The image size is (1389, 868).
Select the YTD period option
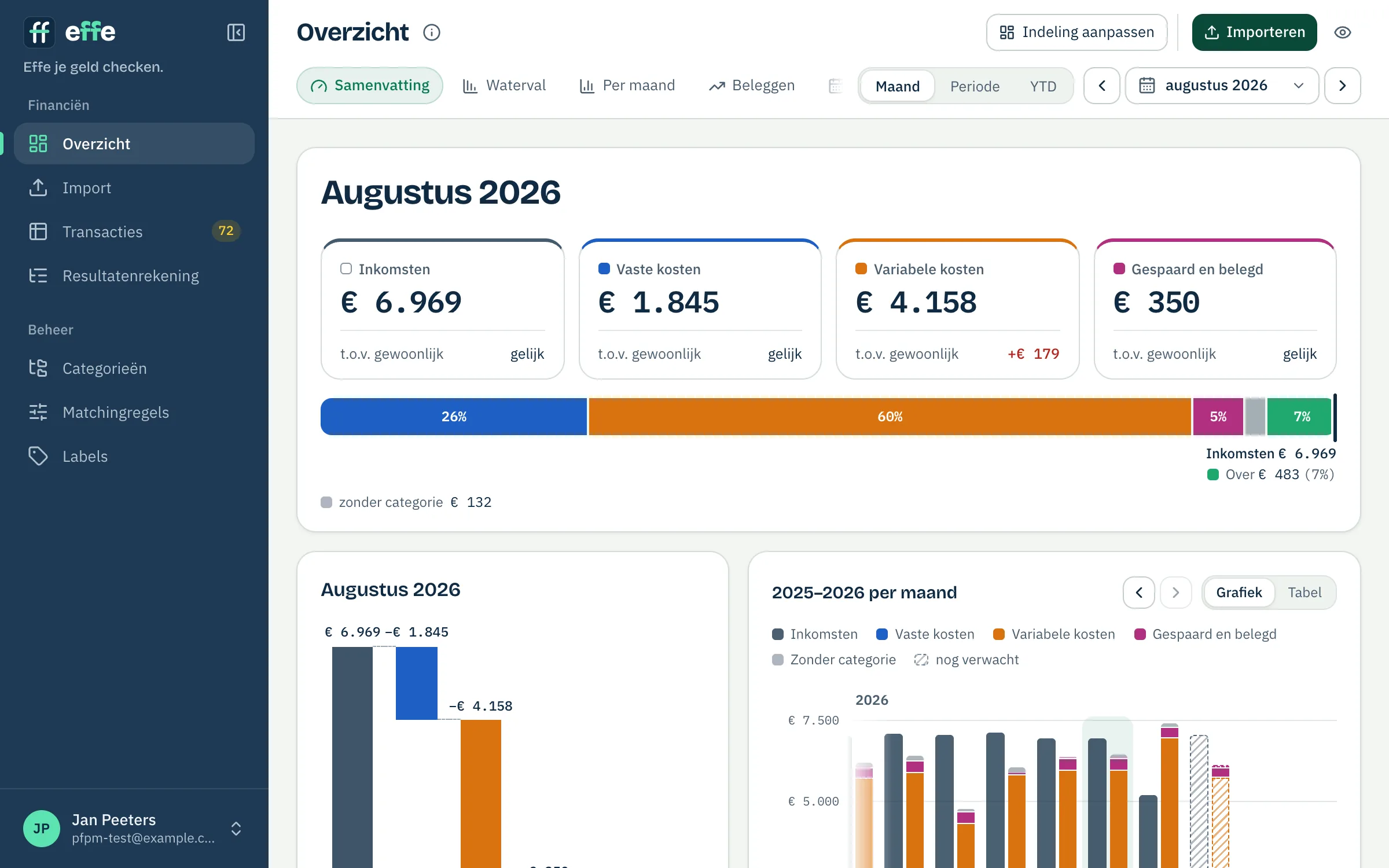click(x=1043, y=86)
